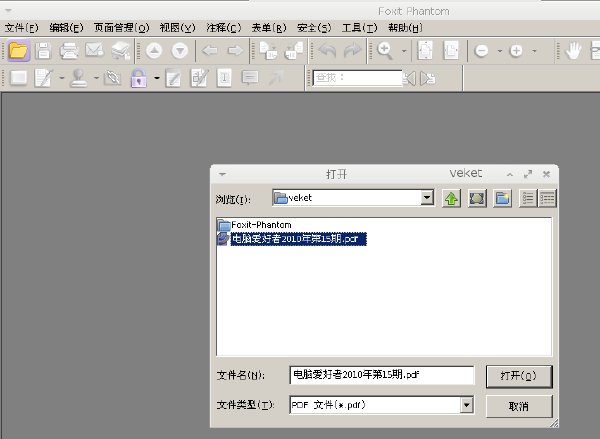Image resolution: width=600 pixels, height=439 pixels.
Task: Open the 注释(C) menu
Action: pos(223,28)
